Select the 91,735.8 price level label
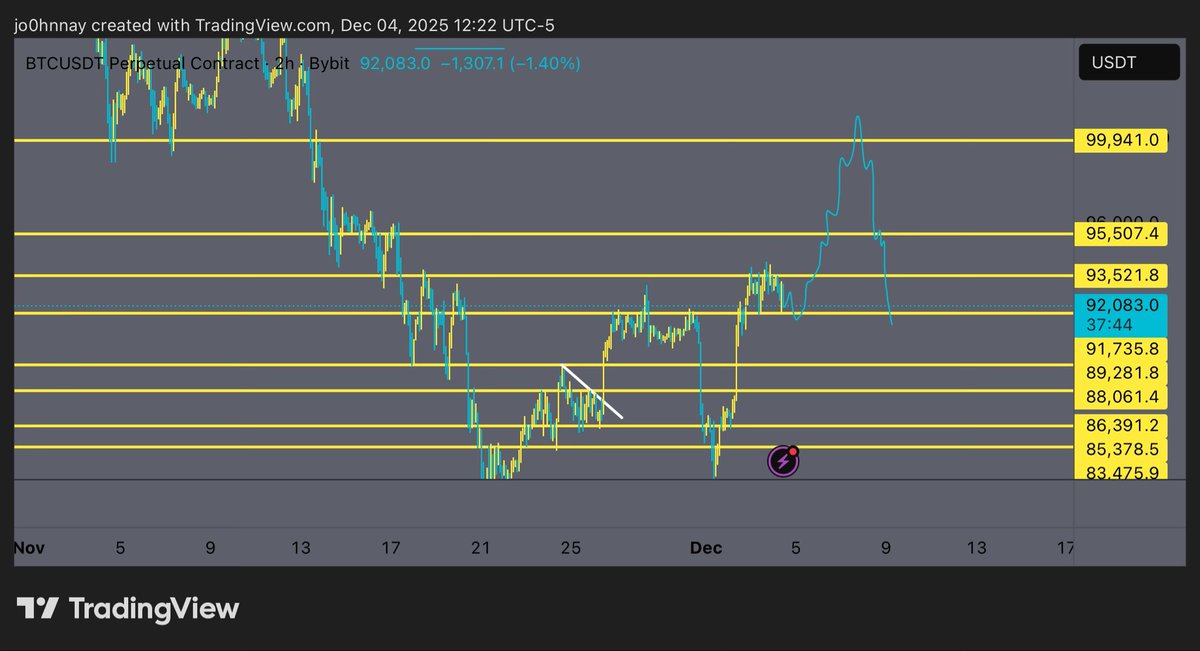Image resolution: width=1200 pixels, height=651 pixels. (1121, 349)
